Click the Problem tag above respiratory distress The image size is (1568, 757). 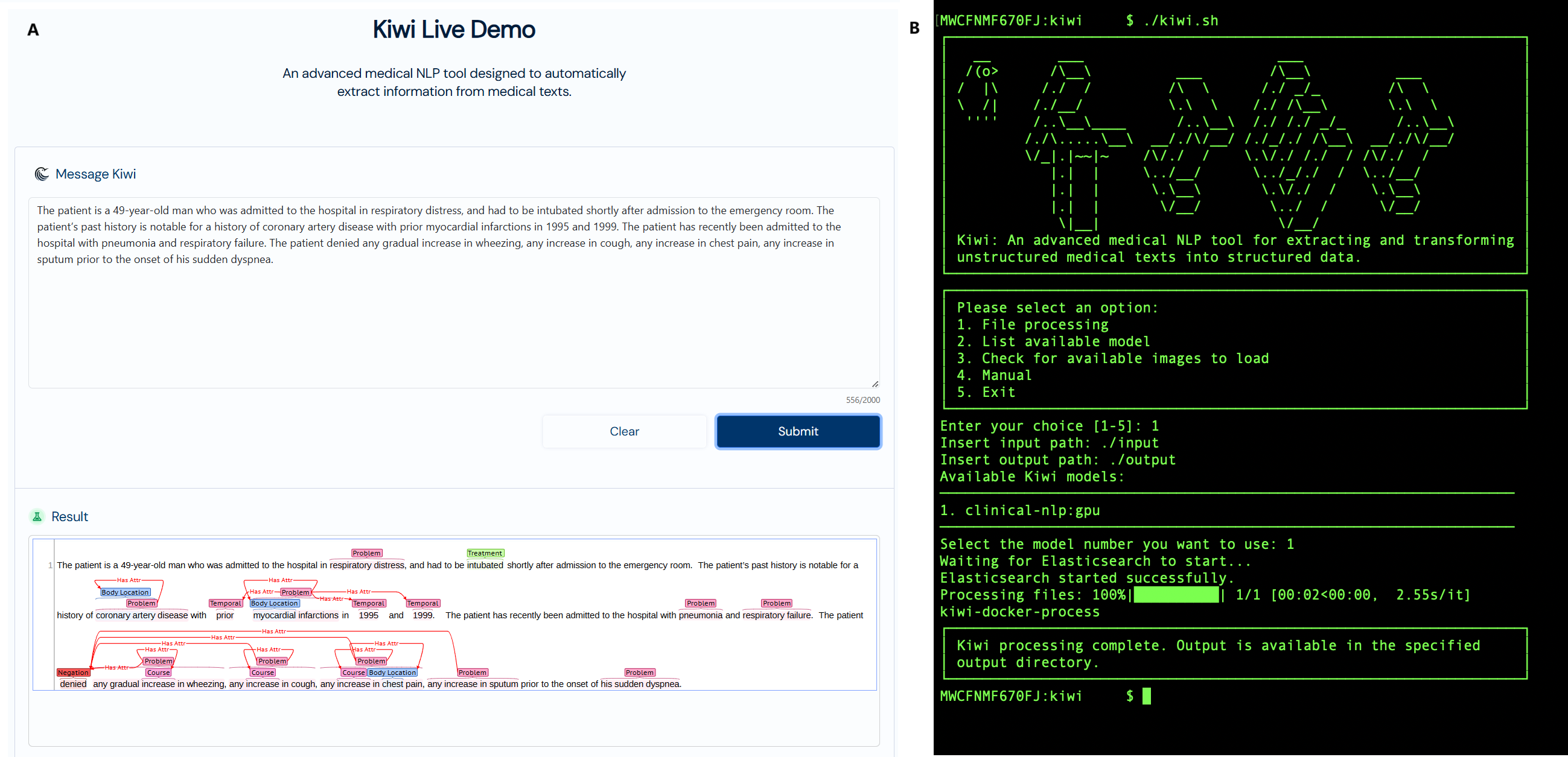click(x=366, y=553)
